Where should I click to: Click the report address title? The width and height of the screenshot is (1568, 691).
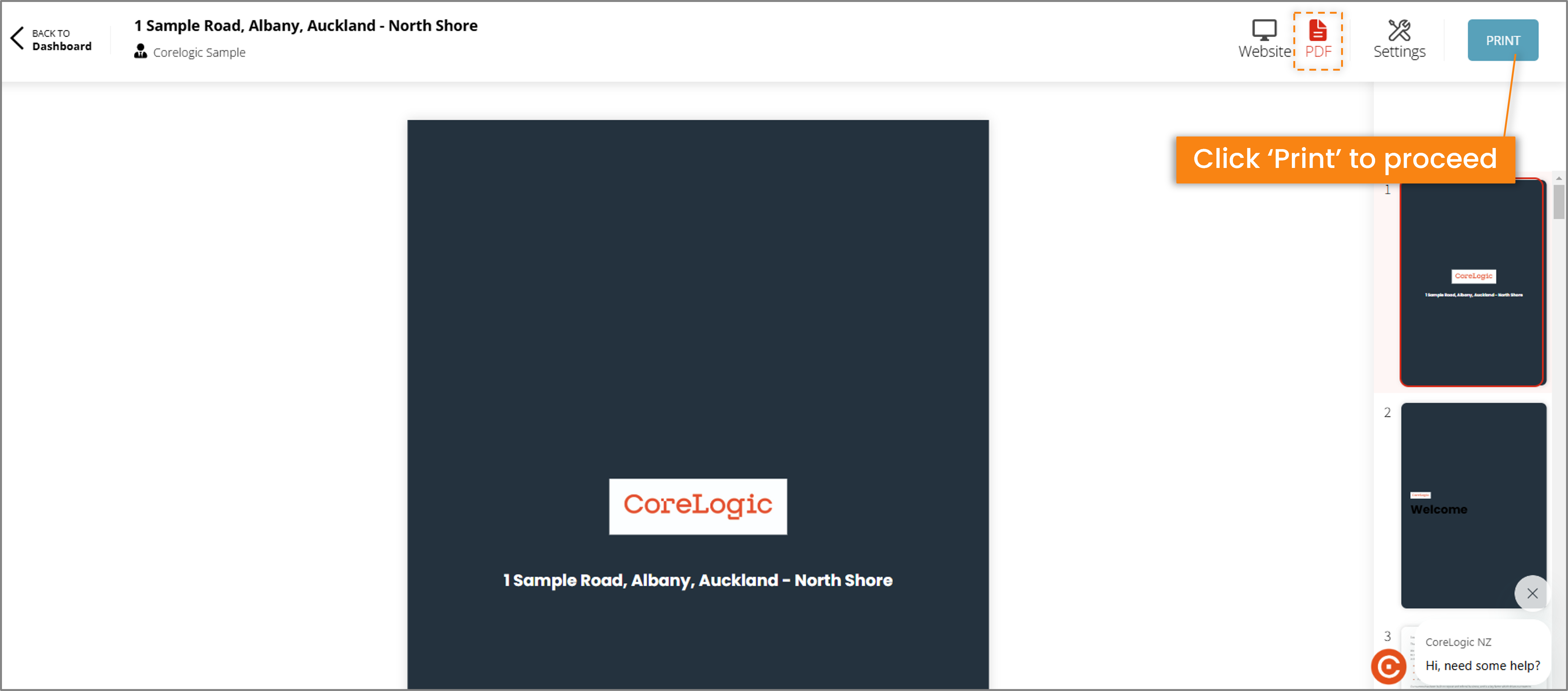pyautogui.click(x=305, y=26)
